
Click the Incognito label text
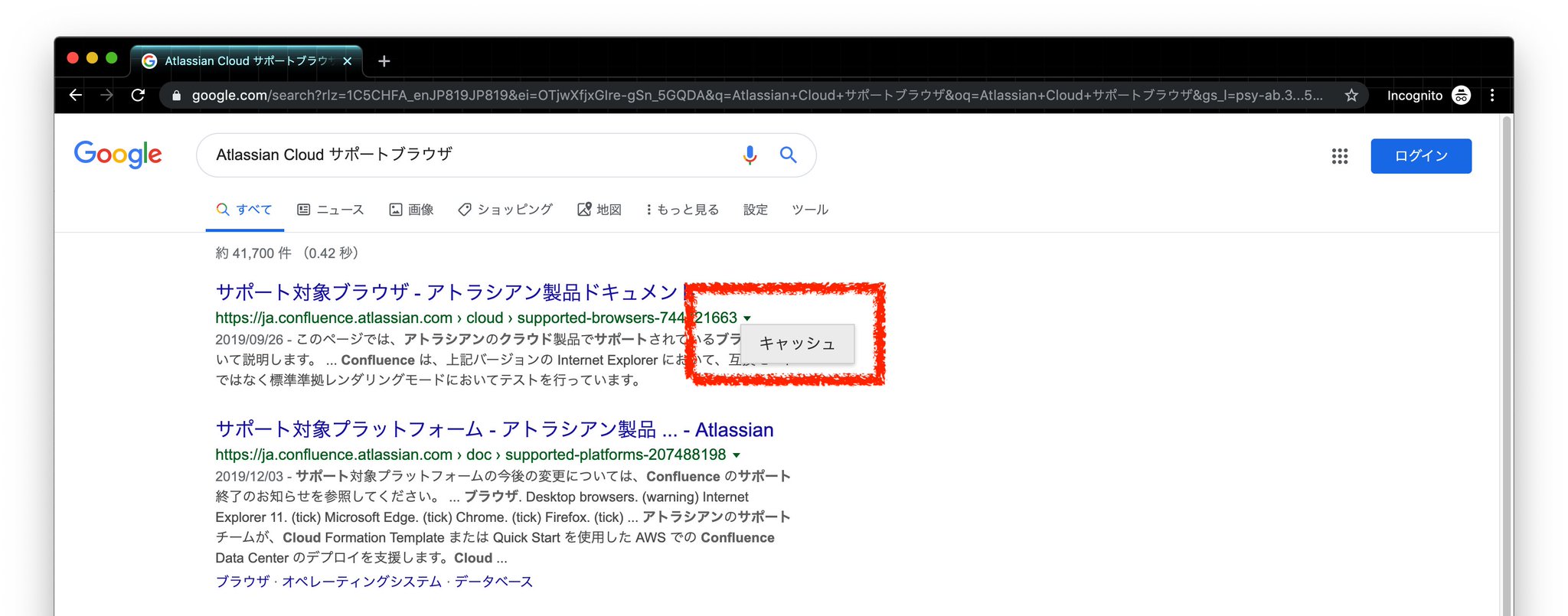click(x=1415, y=96)
